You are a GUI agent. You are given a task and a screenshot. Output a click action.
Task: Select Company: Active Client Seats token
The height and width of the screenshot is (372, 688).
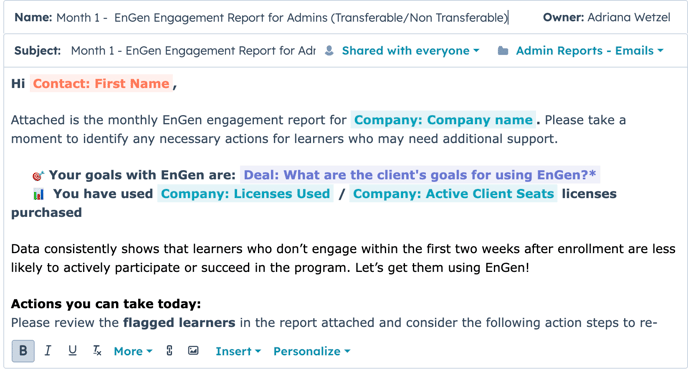[453, 193]
